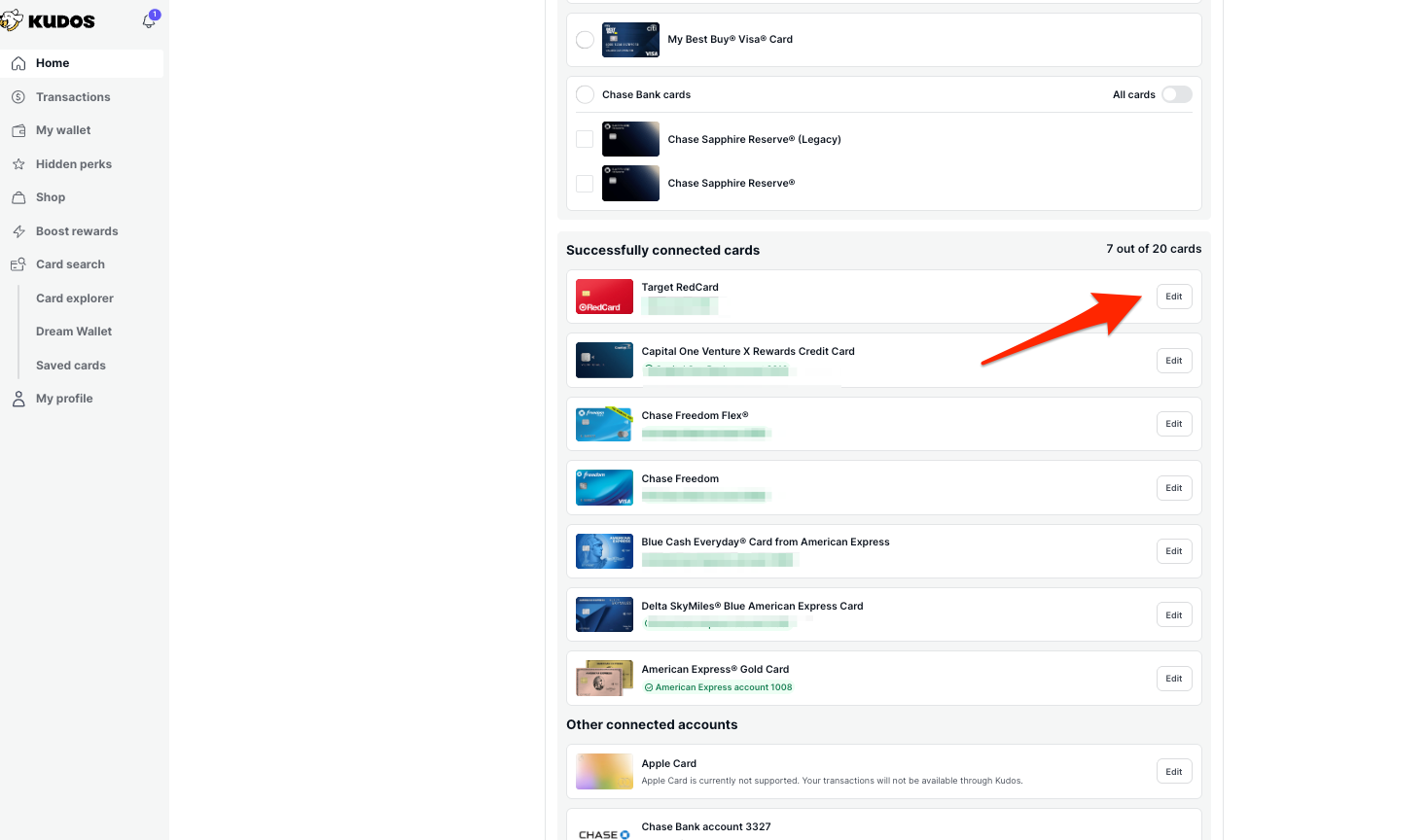Screen dimensions: 1428x840
Task: Go to Saved cards in sidebar
Action: tap(71, 366)
